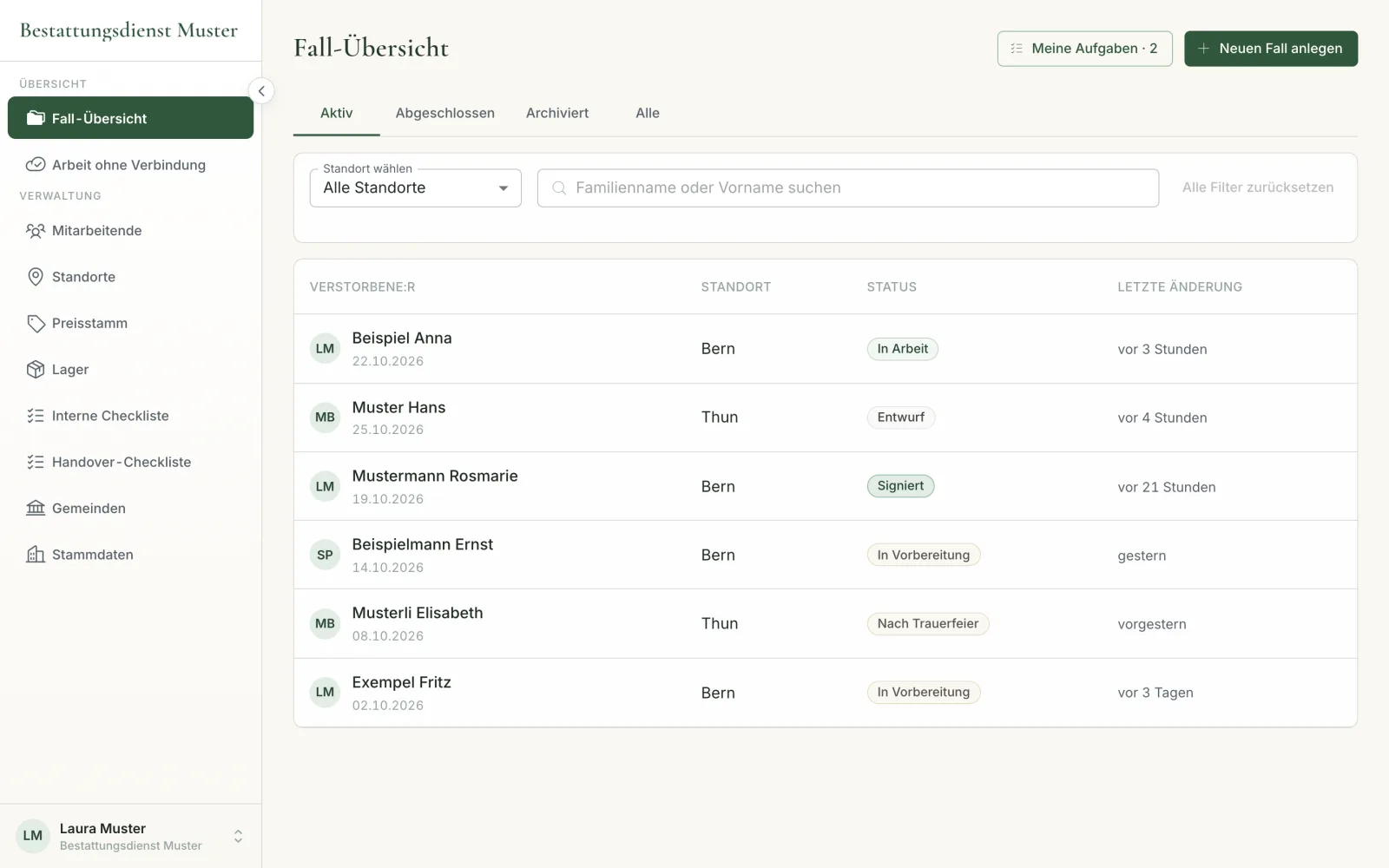Click the checklist icon for Interne Checkliste

36,416
